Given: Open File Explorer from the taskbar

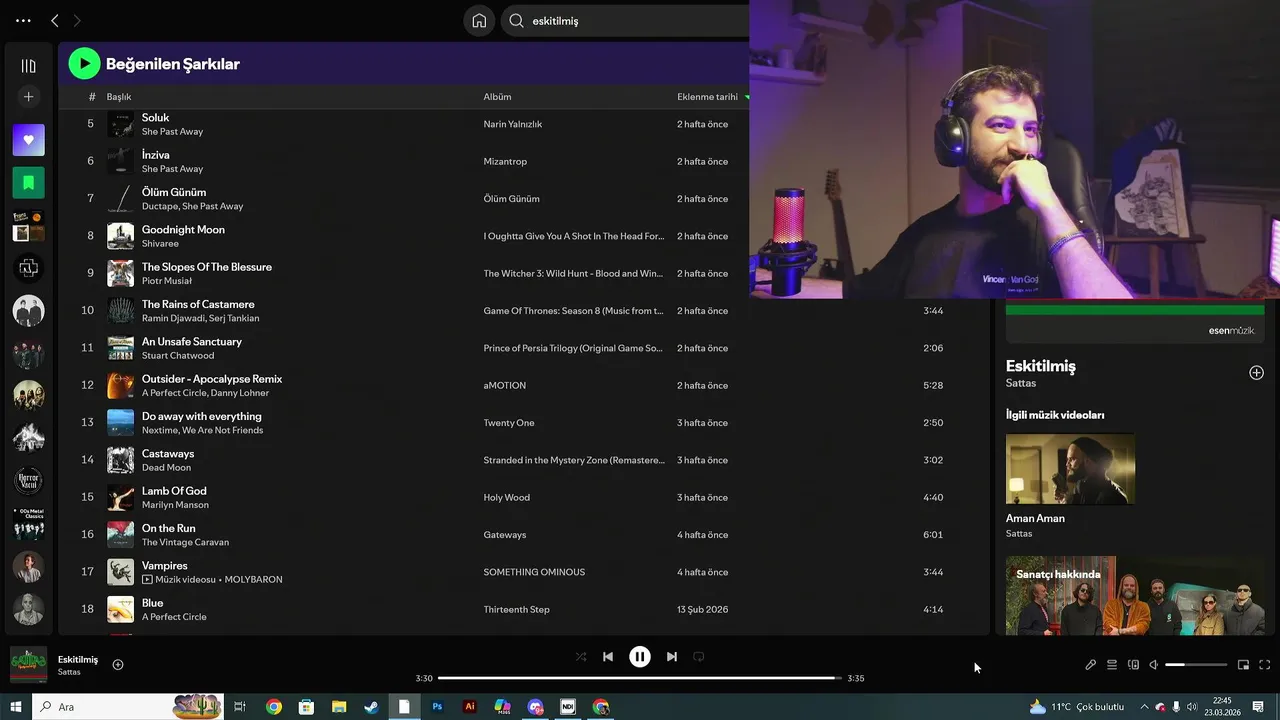Looking at the screenshot, I should click(x=339, y=707).
